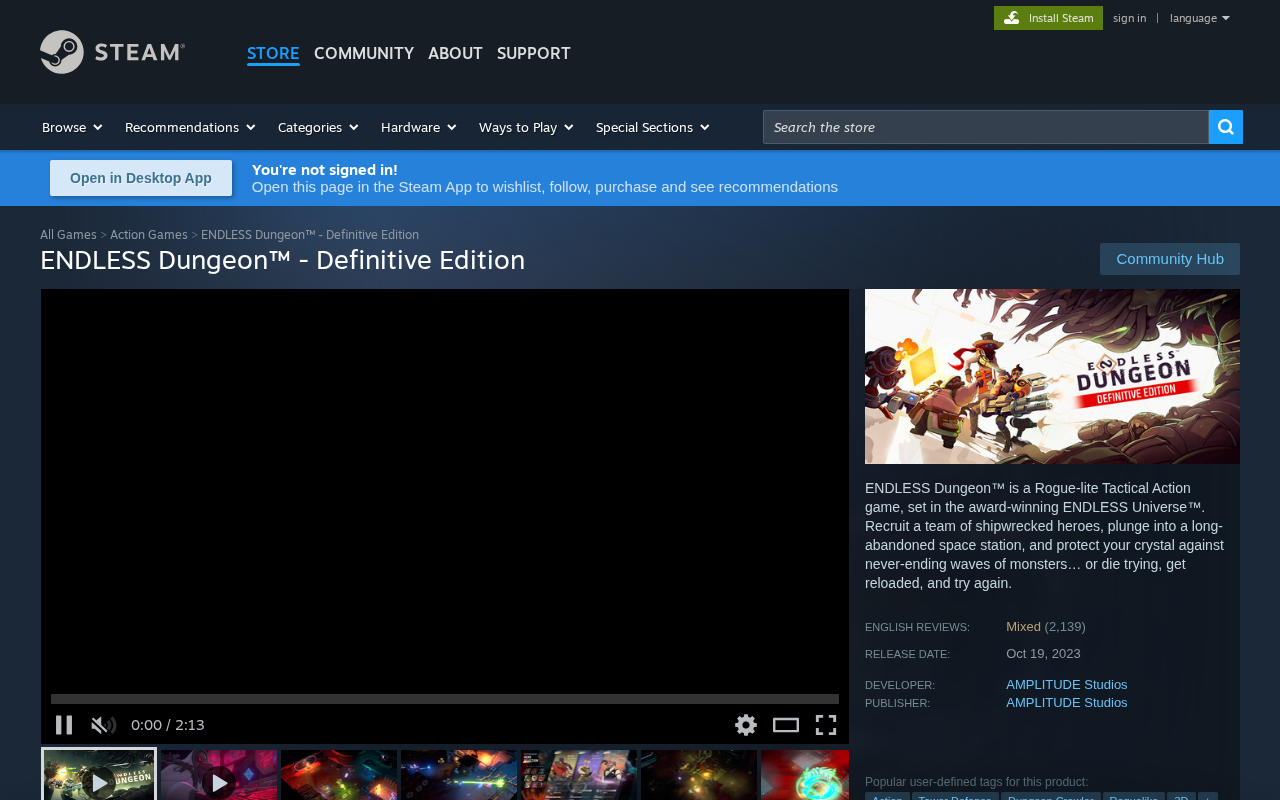
Task: Click the "PUBLISHER:" label
Action: coord(897,703)
